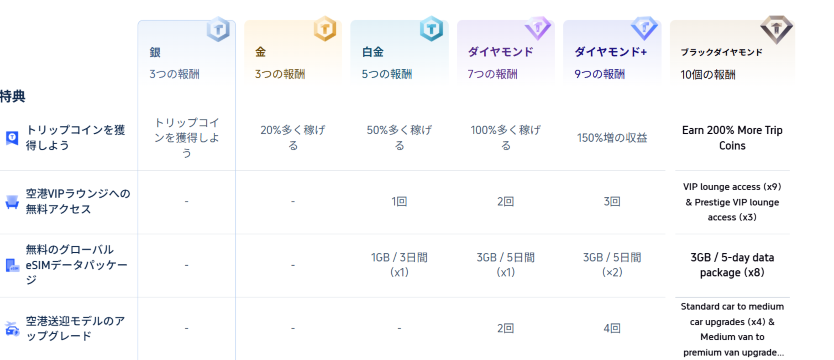Viewport: 834px width, 360px height.
Task: Click the Black Diamond tier badge icon
Action: click(x=776, y=29)
